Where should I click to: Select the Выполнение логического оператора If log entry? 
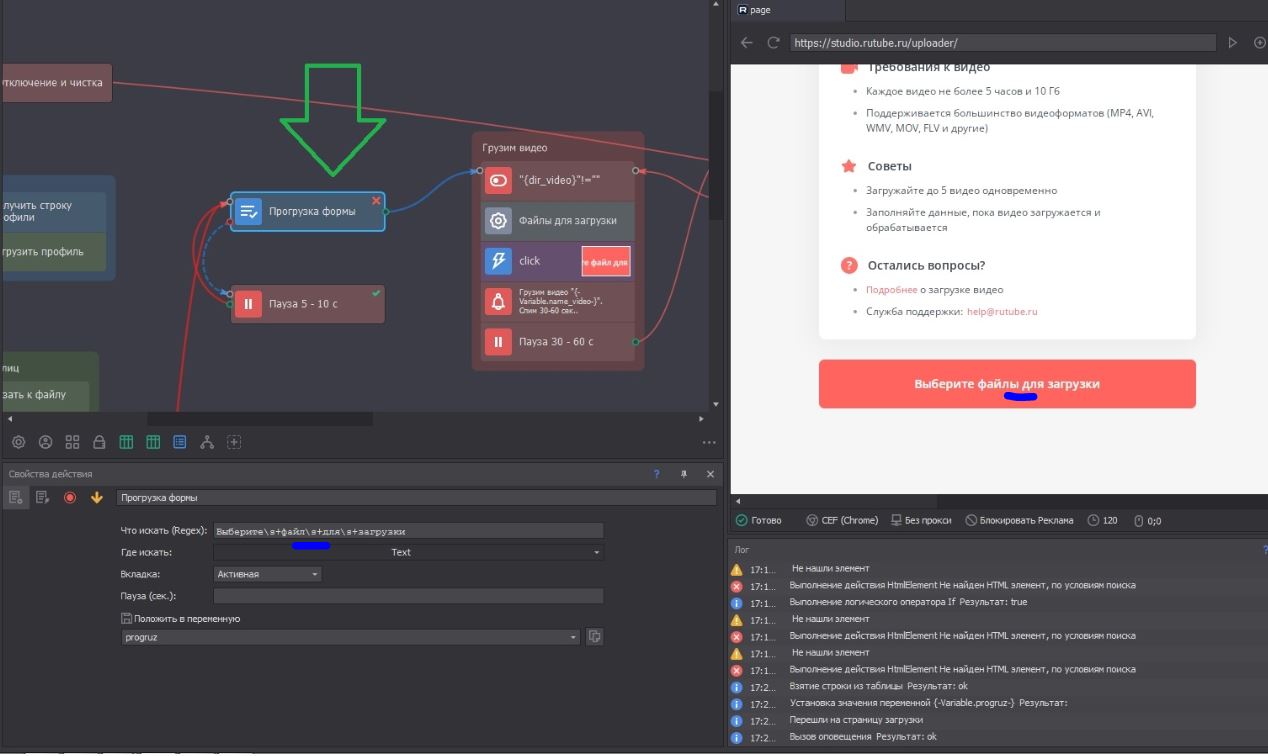click(998, 602)
